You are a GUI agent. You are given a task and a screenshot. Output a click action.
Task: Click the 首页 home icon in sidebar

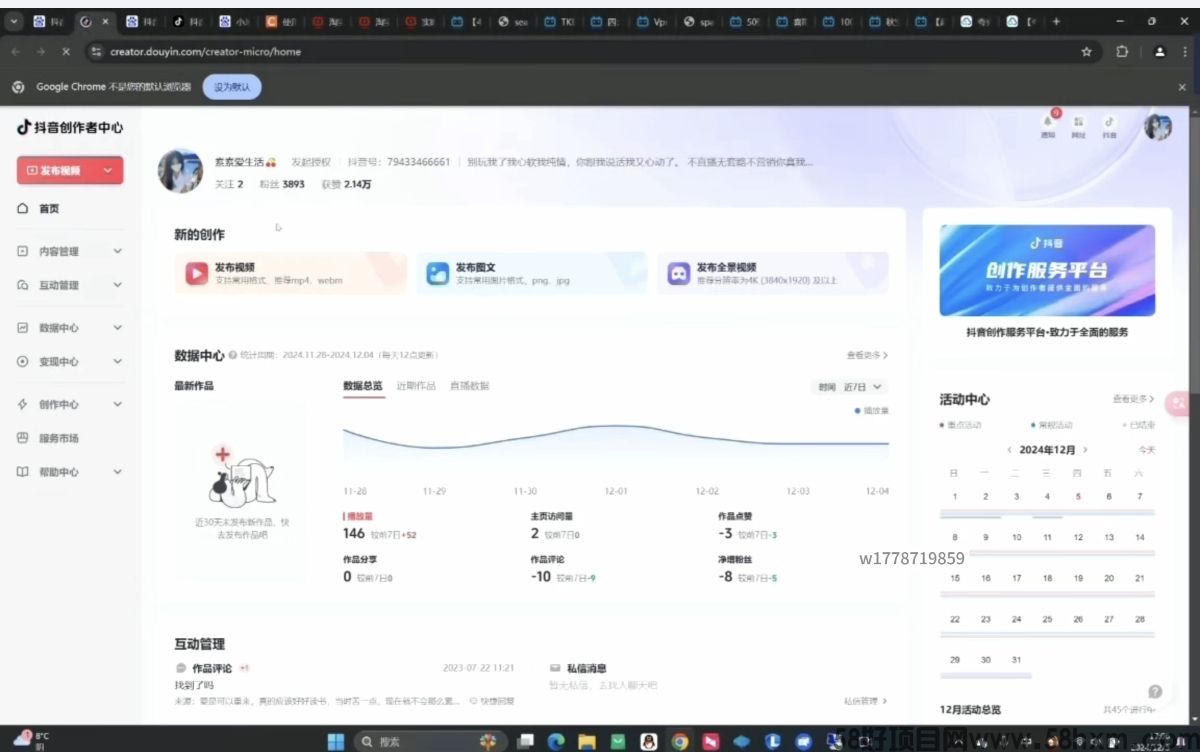click(23, 208)
